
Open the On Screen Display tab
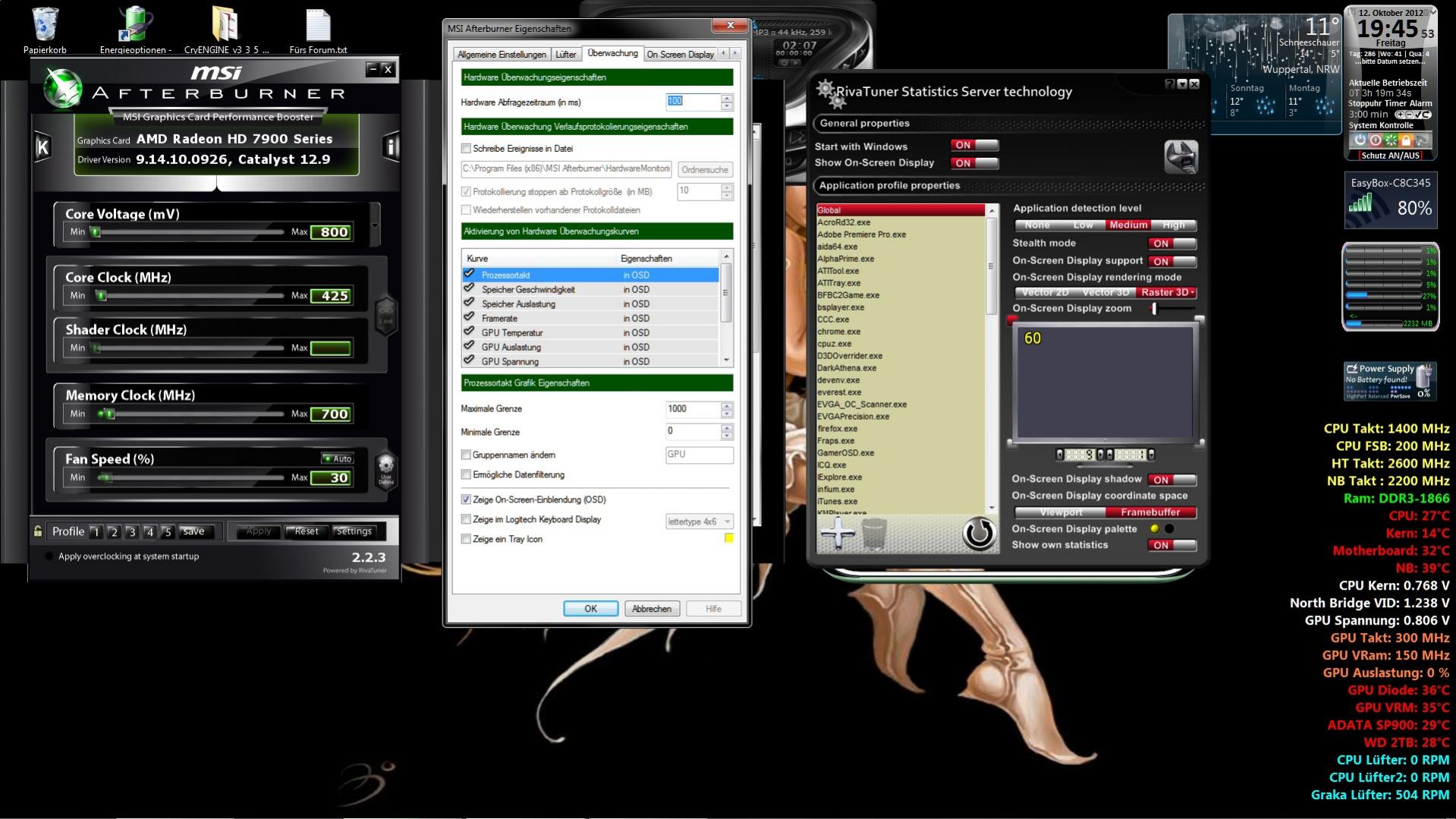click(x=680, y=55)
